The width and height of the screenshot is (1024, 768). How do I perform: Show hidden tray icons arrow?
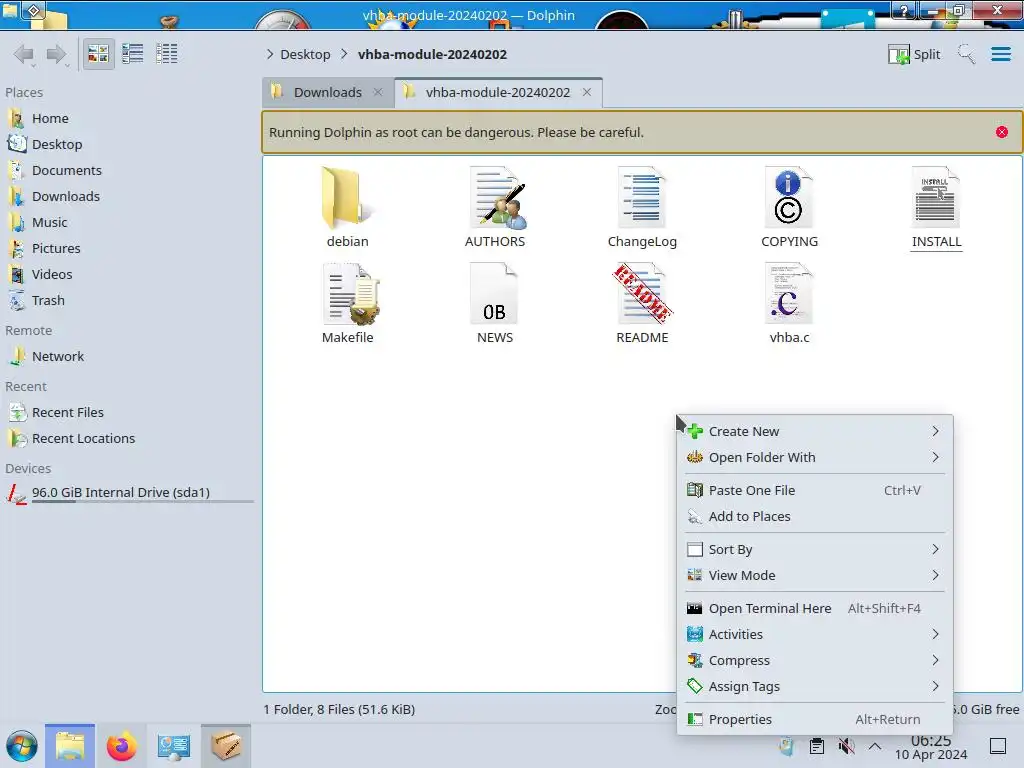[874, 746]
